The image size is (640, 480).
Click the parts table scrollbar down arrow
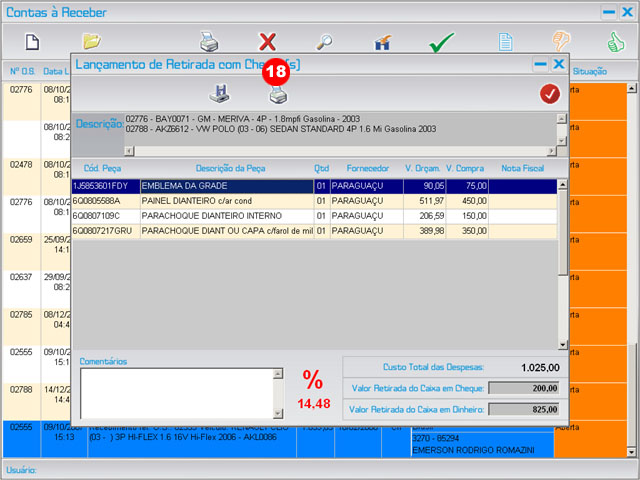coord(563,344)
